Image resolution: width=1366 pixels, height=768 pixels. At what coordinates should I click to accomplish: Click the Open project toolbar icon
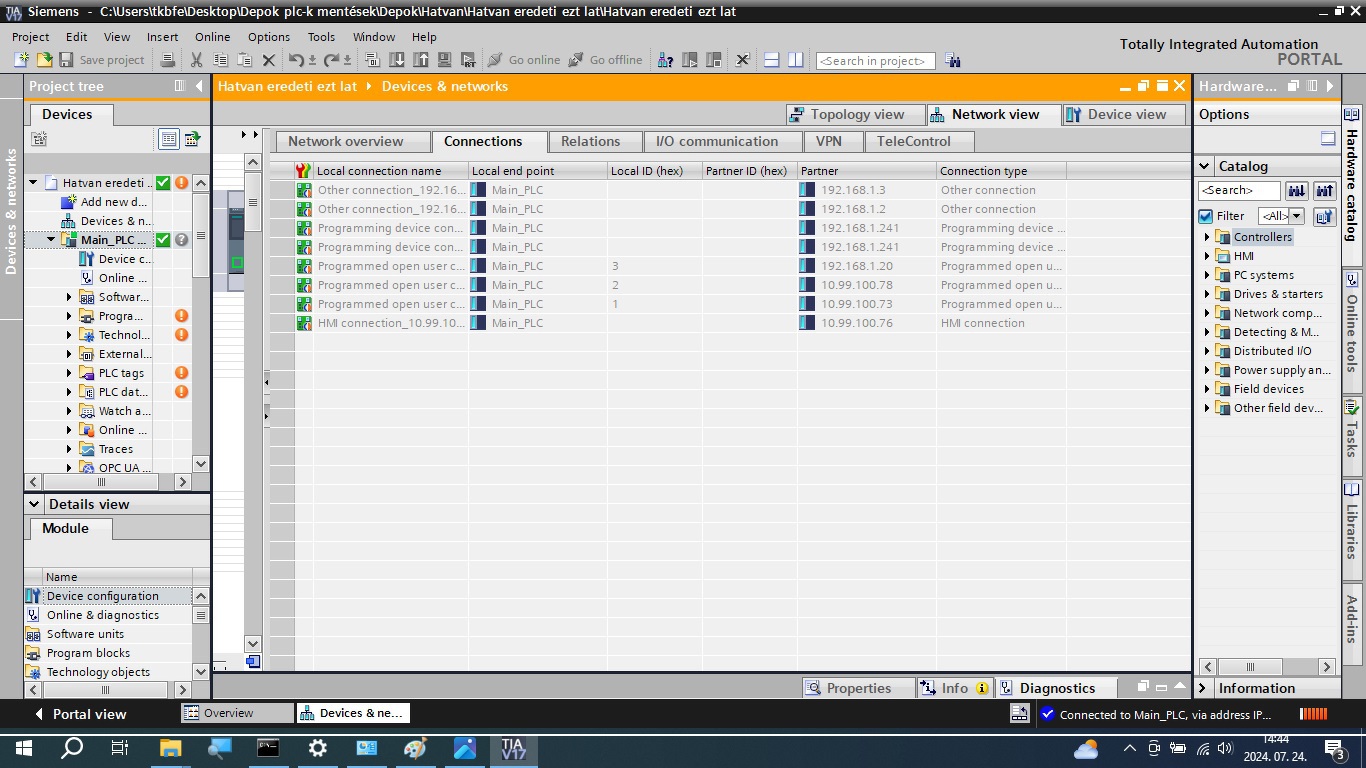[44, 60]
